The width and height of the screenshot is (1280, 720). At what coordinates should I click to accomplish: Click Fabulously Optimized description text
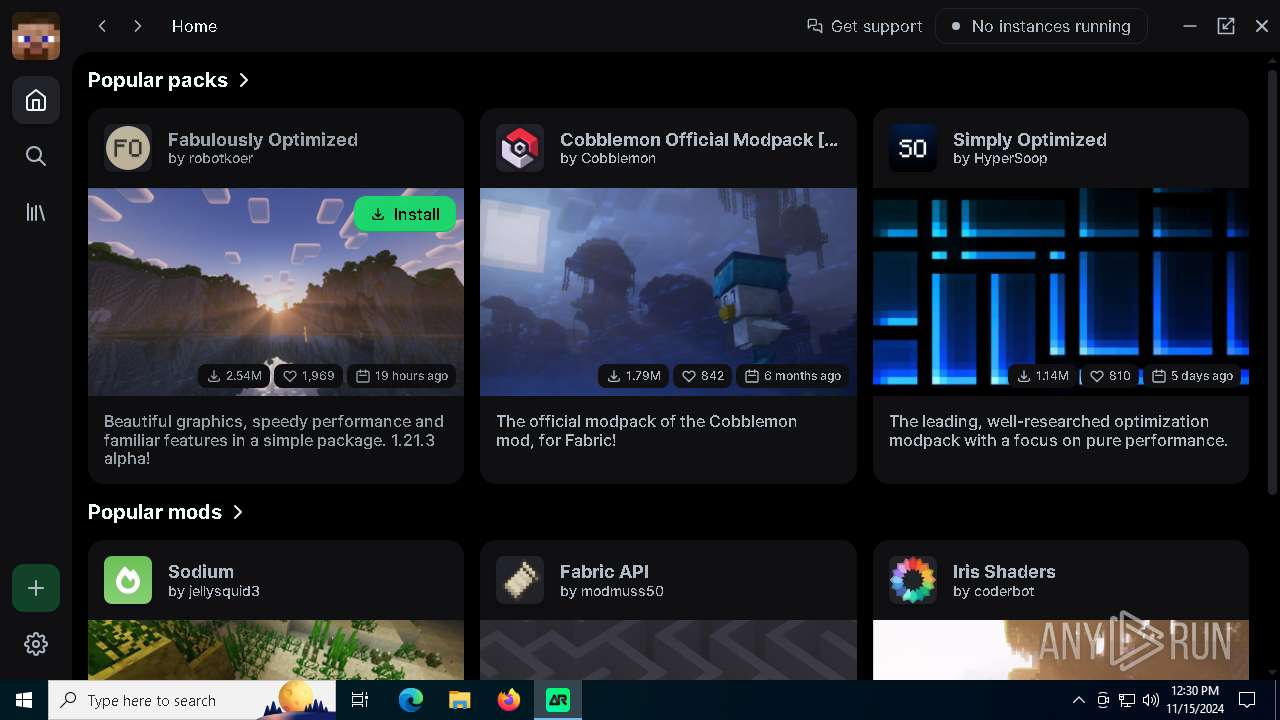pyautogui.click(x=274, y=440)
